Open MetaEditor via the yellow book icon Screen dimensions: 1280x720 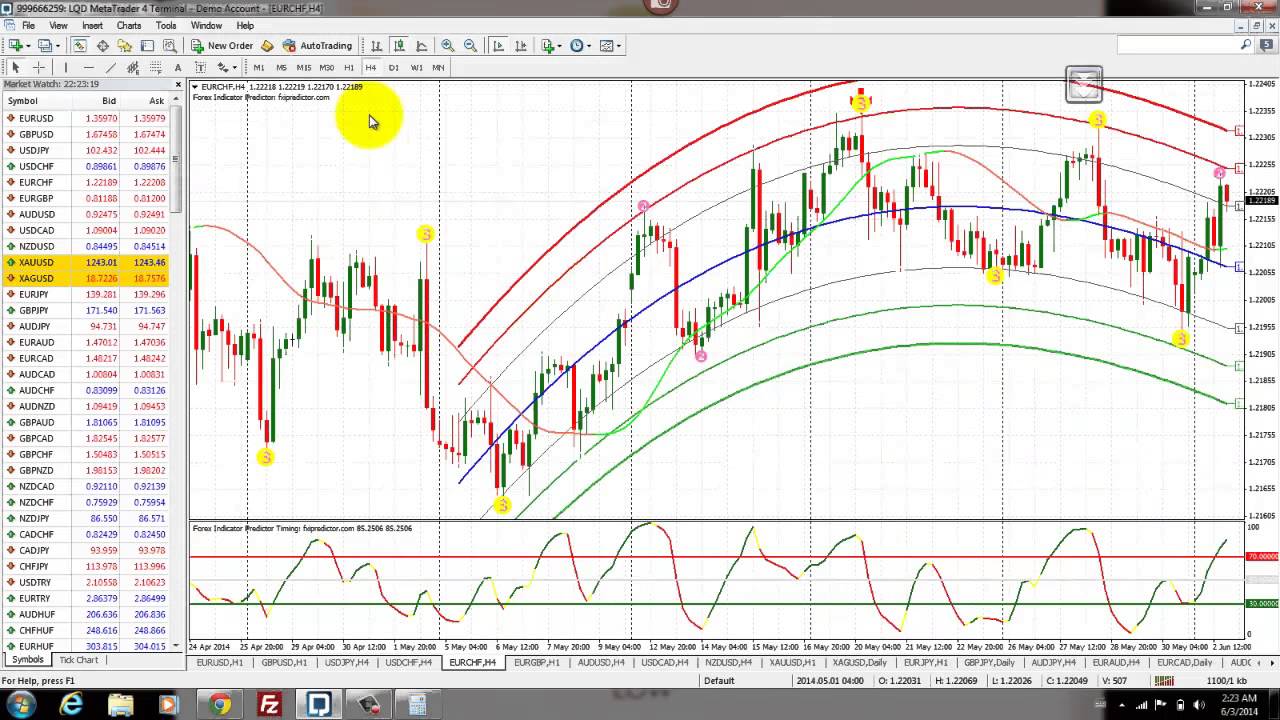pyautogui.click(x=267, y=45)
